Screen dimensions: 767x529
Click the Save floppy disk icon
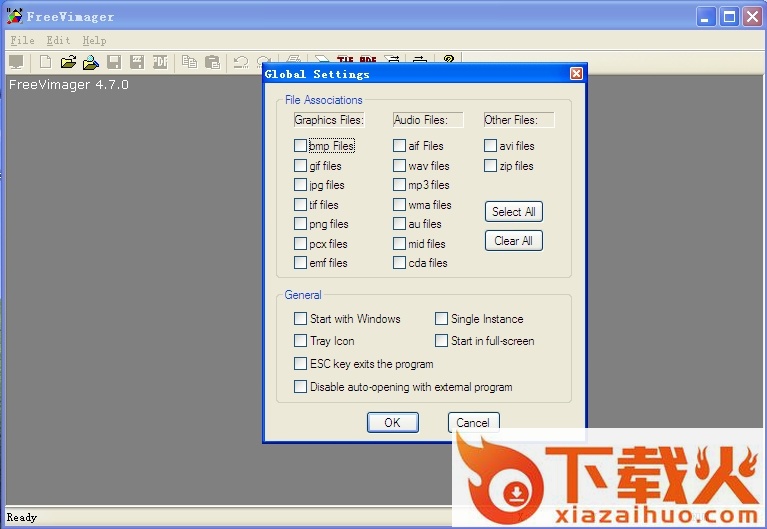click(114, 62)
